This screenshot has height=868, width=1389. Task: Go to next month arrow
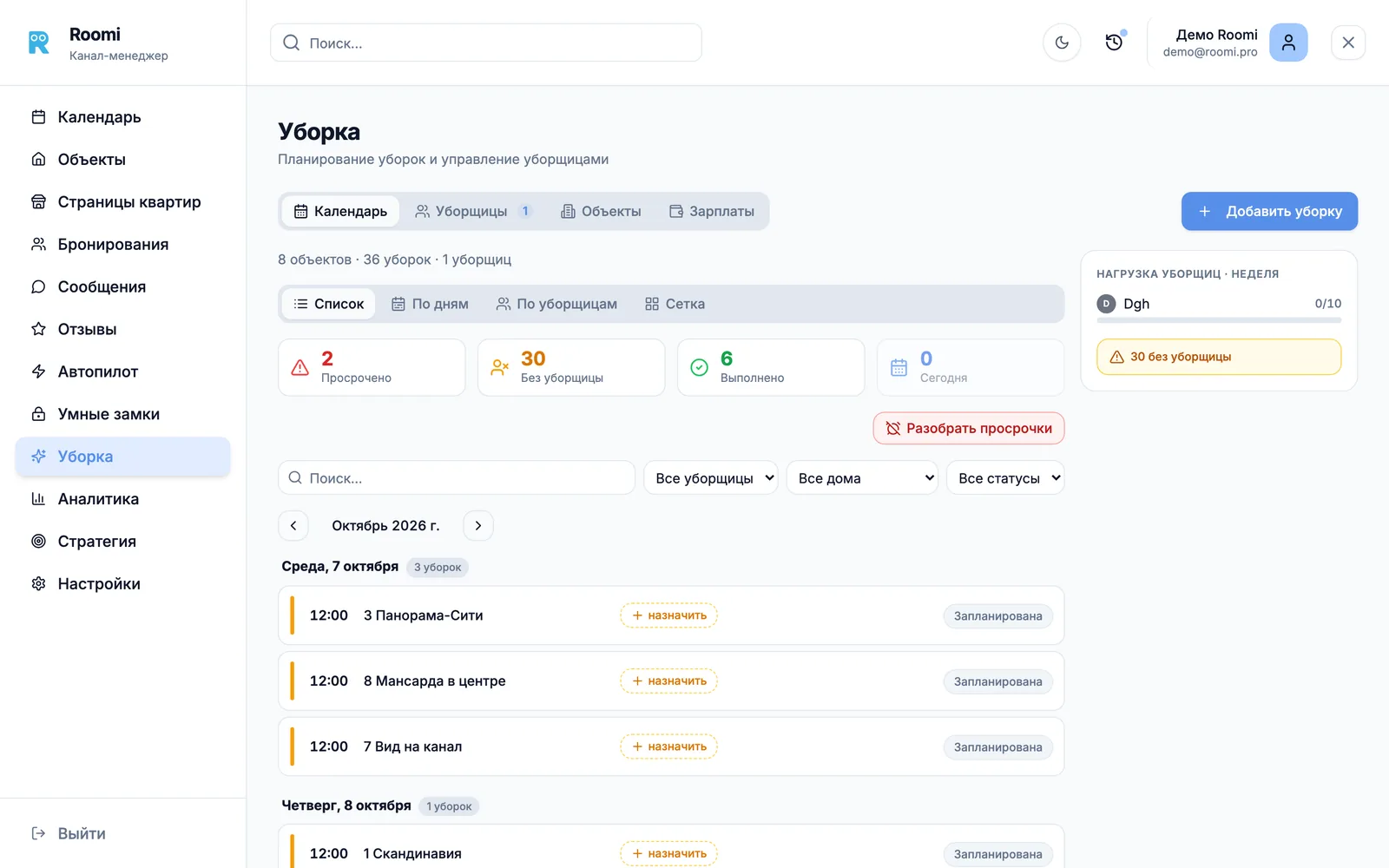coord(478,525)
